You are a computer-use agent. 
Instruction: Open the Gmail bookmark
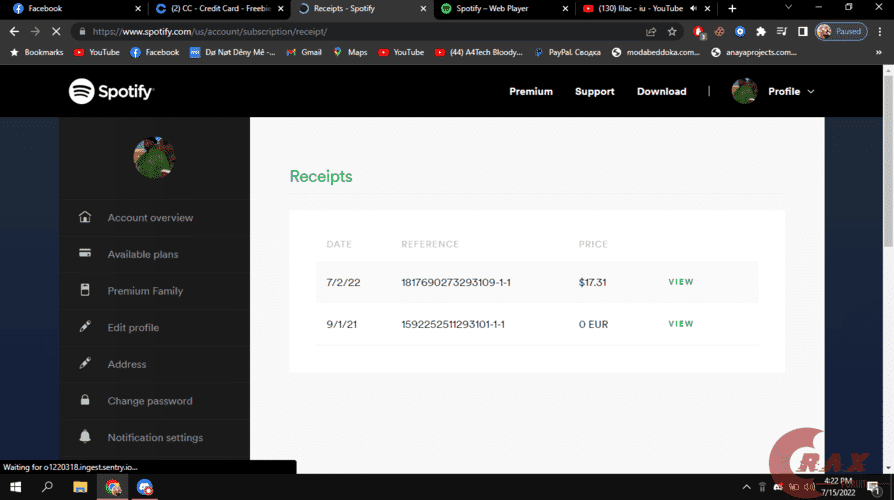click(x=304, y=52)
